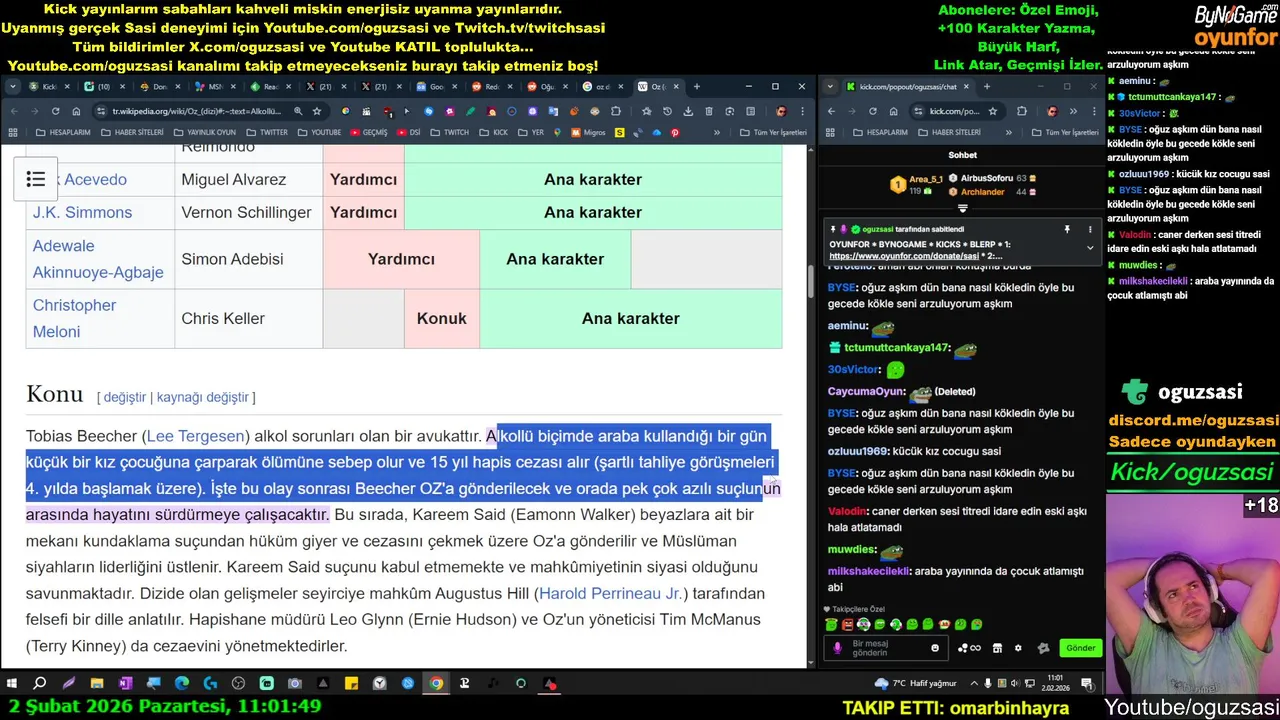Go back in the Wikipedia browser window
The image size is (1280, 720).
13,112
